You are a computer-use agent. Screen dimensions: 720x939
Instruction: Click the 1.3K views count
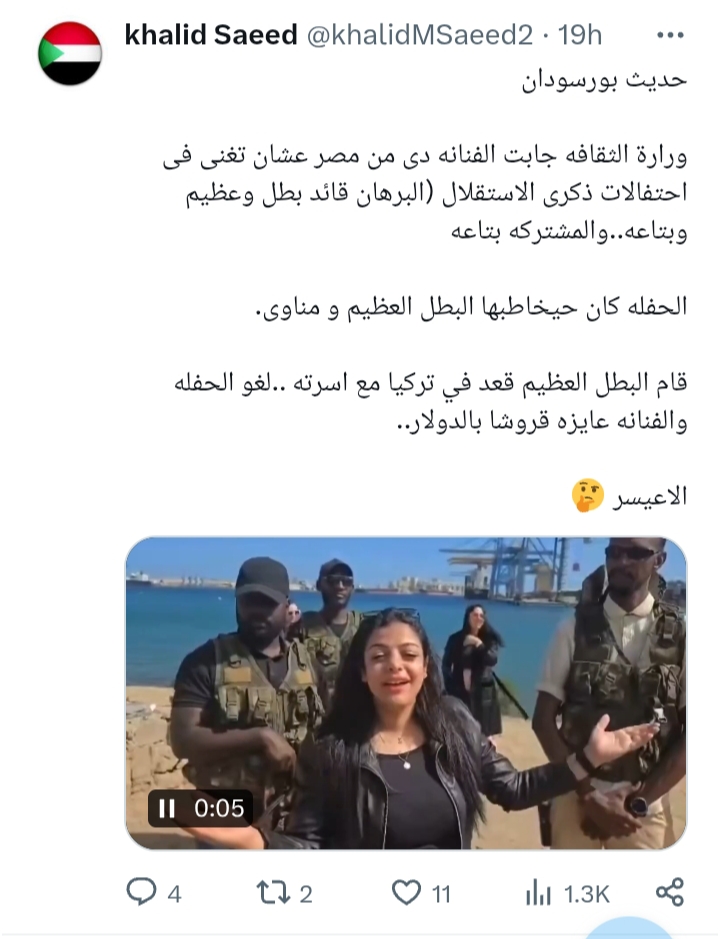[x=586, y=895]
